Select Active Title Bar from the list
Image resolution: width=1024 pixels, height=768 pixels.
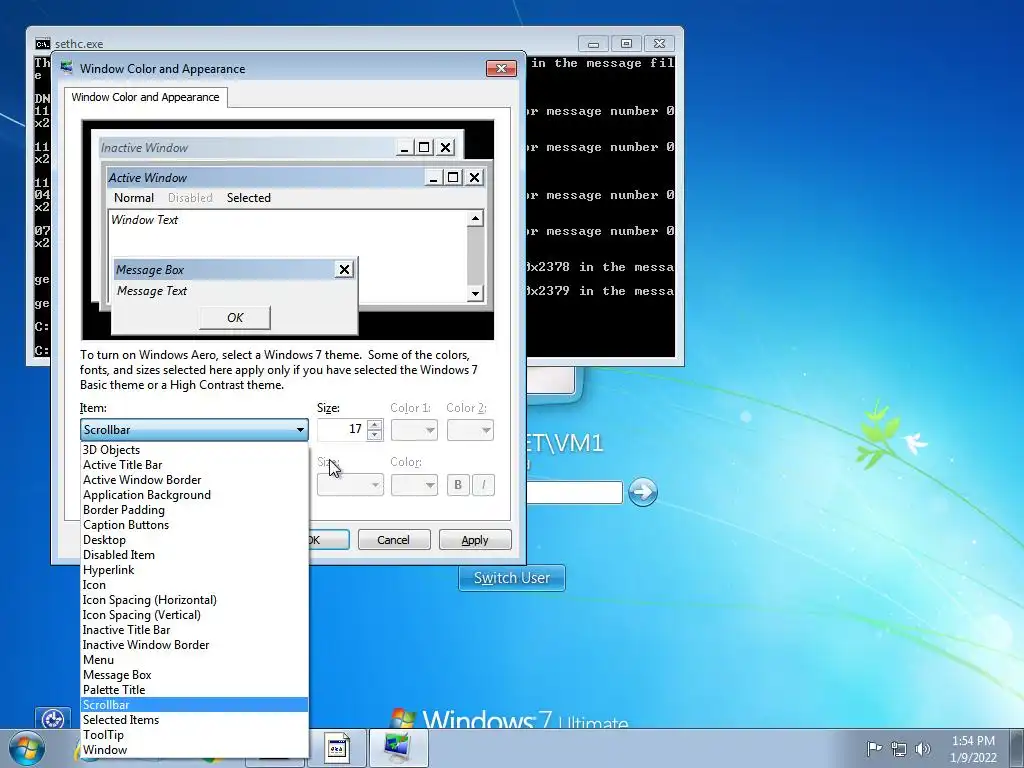(194, 465)
